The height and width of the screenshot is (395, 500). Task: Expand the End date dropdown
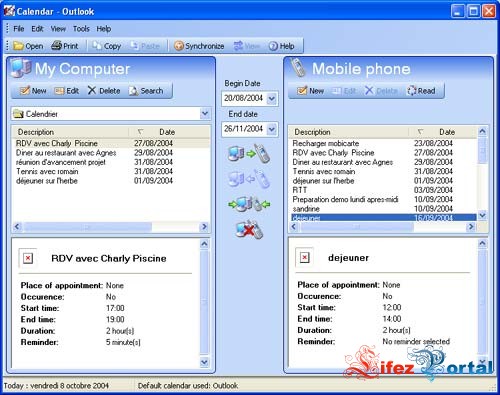click(272, 129)
